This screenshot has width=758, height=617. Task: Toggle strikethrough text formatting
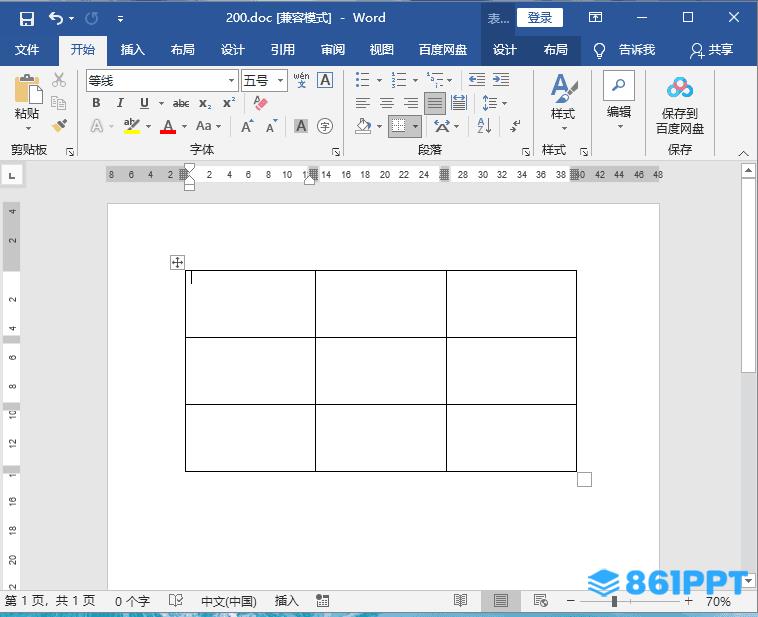[181, 103]
